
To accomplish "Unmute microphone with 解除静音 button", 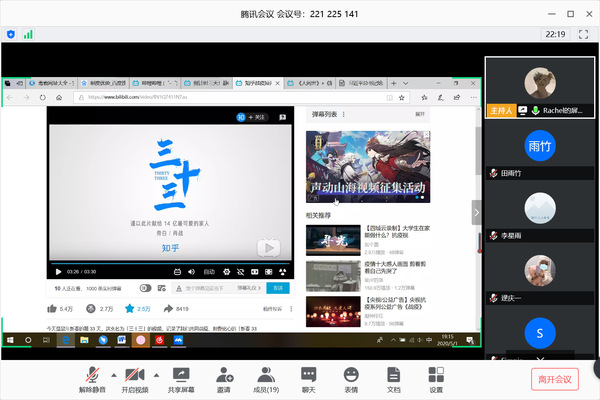I will tap(92, 379).
